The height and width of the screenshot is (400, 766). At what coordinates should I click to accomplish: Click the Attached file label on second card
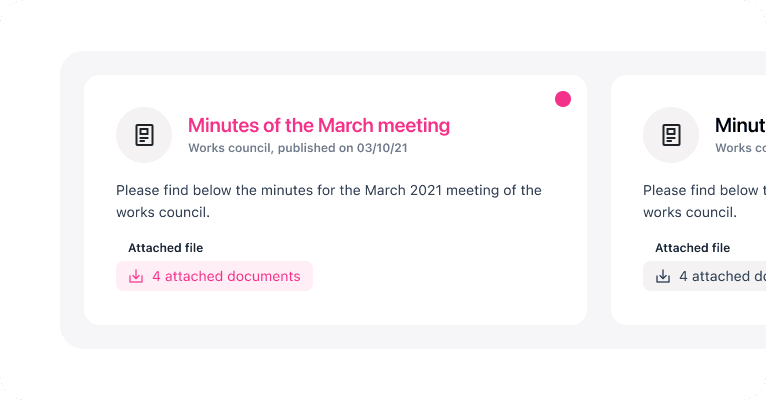692,248
